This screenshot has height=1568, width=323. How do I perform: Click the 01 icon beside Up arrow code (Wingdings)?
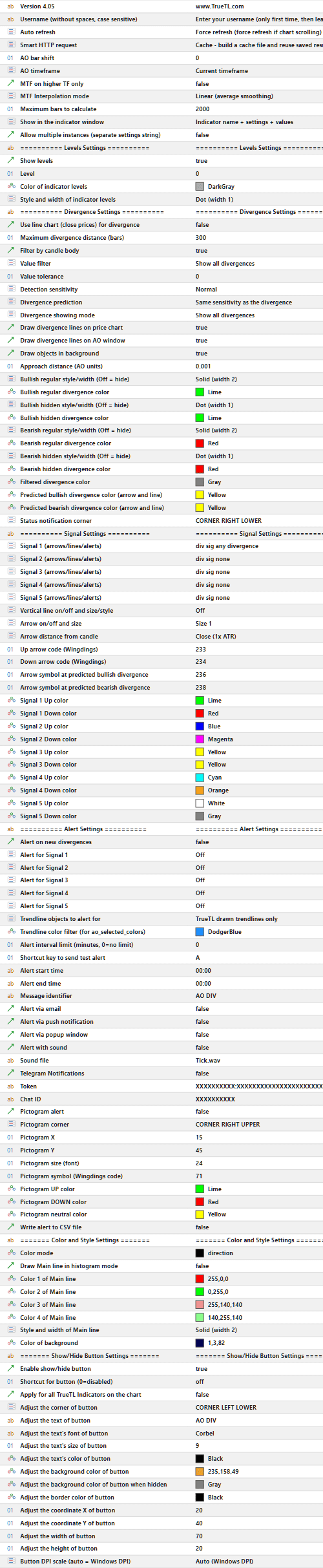click(x=10, y=649)
